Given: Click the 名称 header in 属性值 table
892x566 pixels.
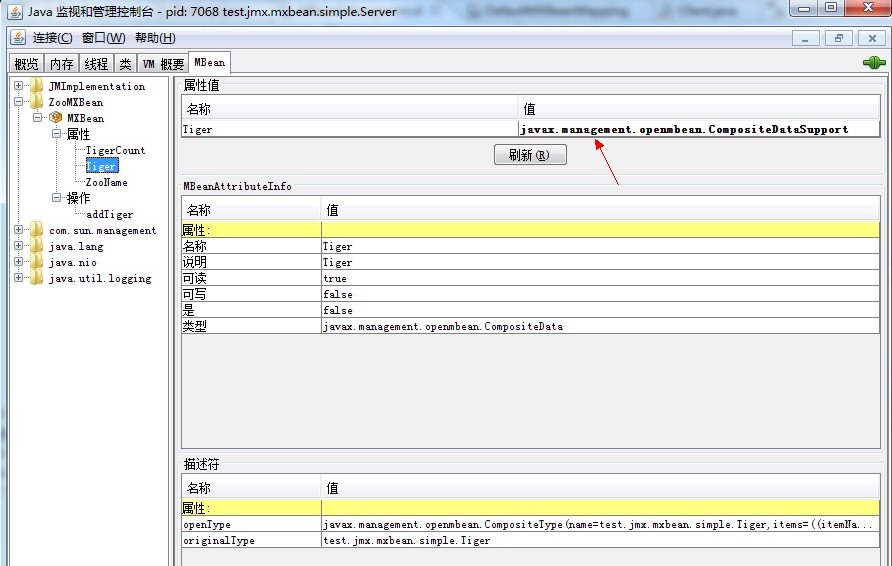Looking at the screenshot, I should coord(349,108).
